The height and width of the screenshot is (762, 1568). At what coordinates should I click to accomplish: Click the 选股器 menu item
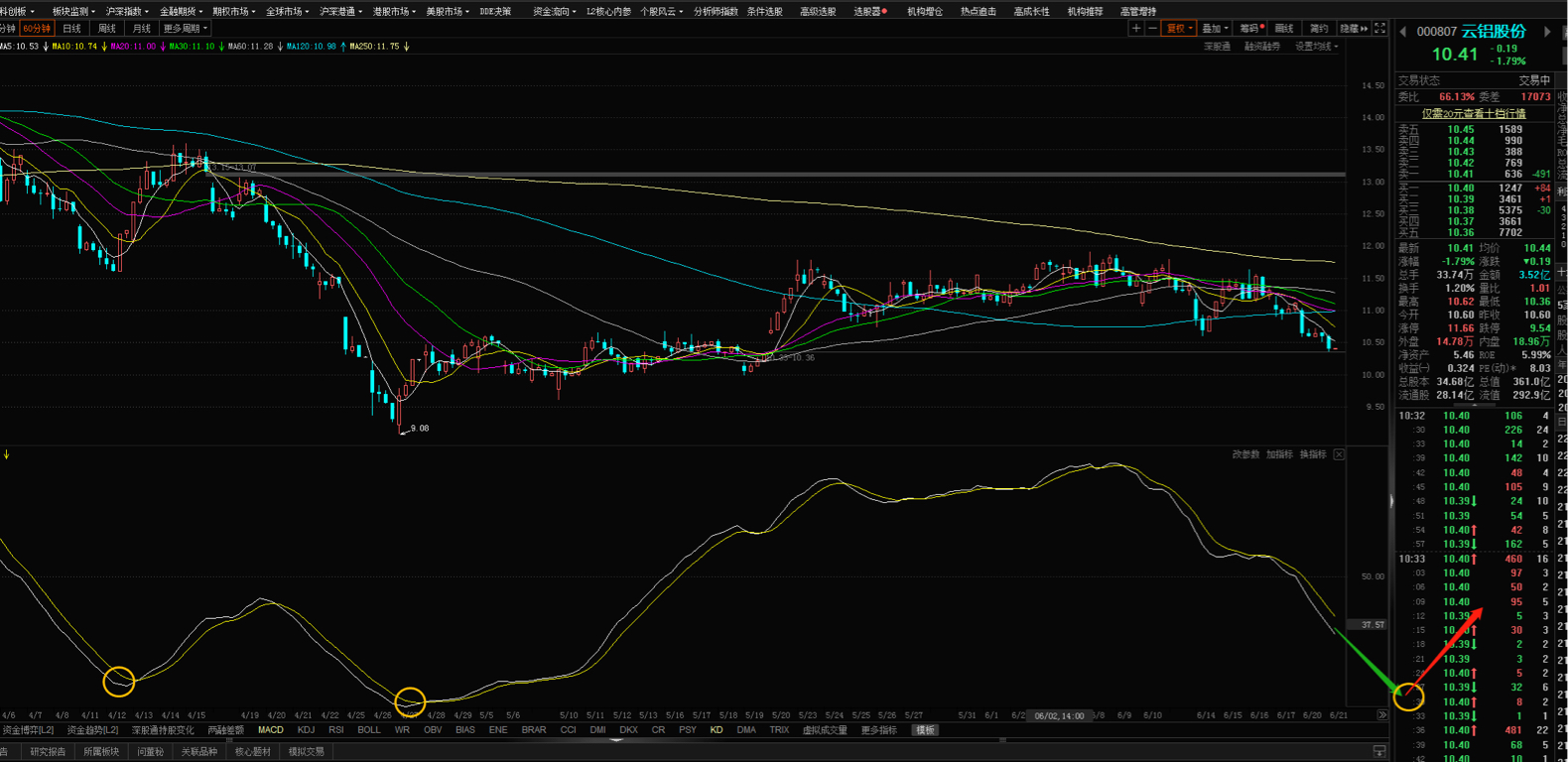(x=870, y=11)
